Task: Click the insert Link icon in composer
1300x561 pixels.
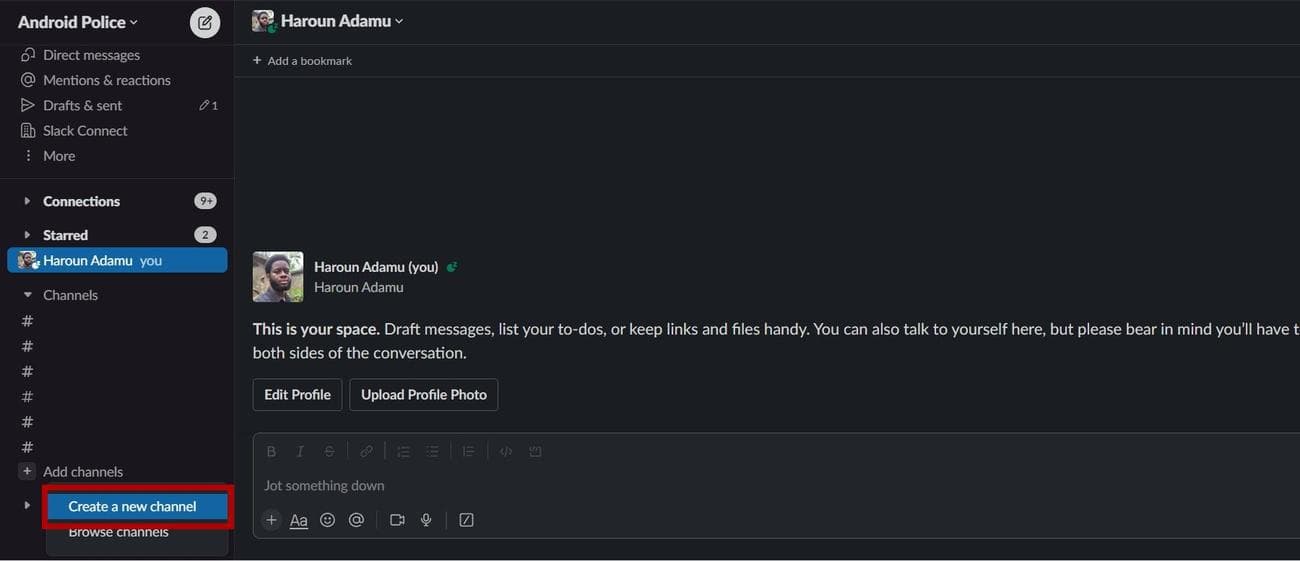Action: tap(367, 451)
